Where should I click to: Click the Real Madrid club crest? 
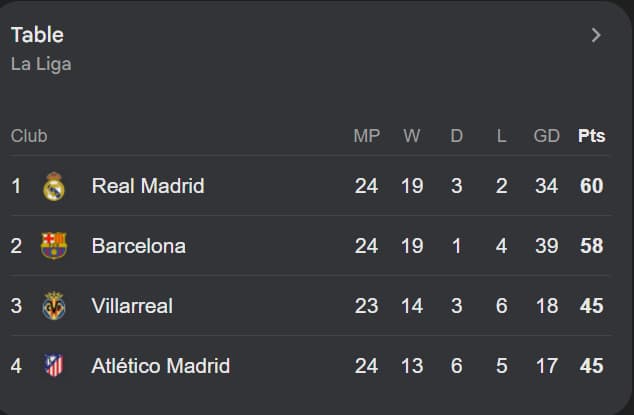(x=54, y=186)
